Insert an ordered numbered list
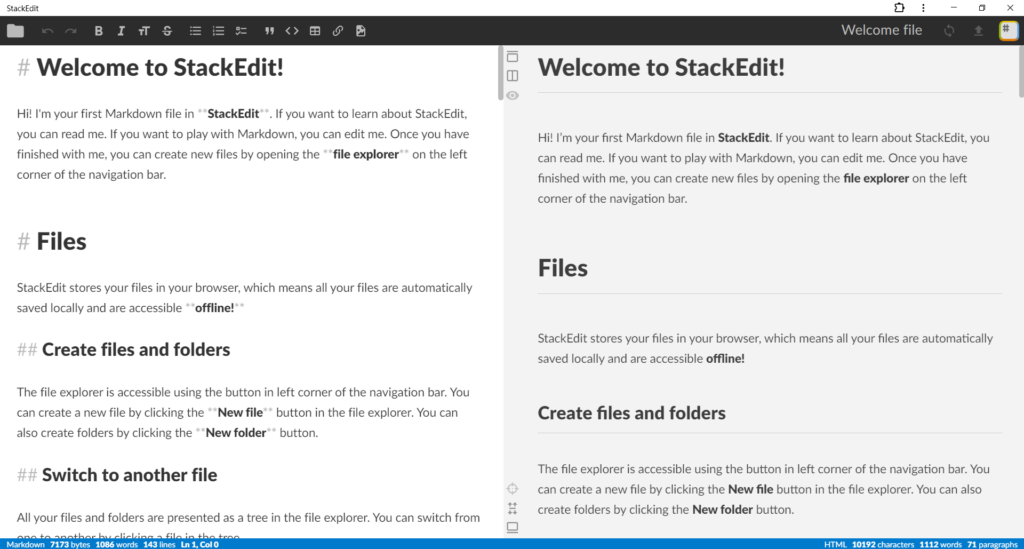Image resolution: width=1024 pixels, height=549 pixels. click(218, 31)
